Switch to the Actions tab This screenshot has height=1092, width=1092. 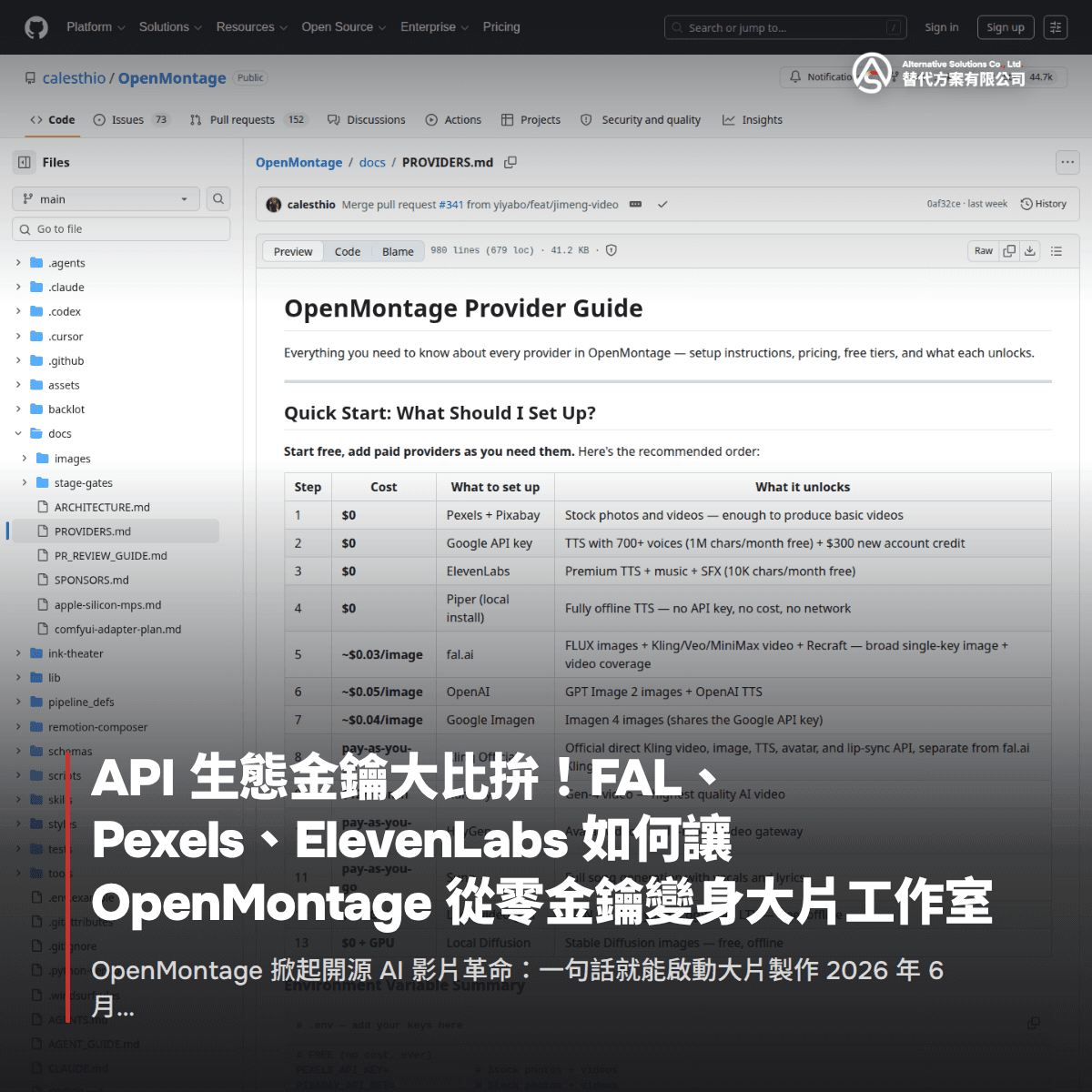[453, 120]
